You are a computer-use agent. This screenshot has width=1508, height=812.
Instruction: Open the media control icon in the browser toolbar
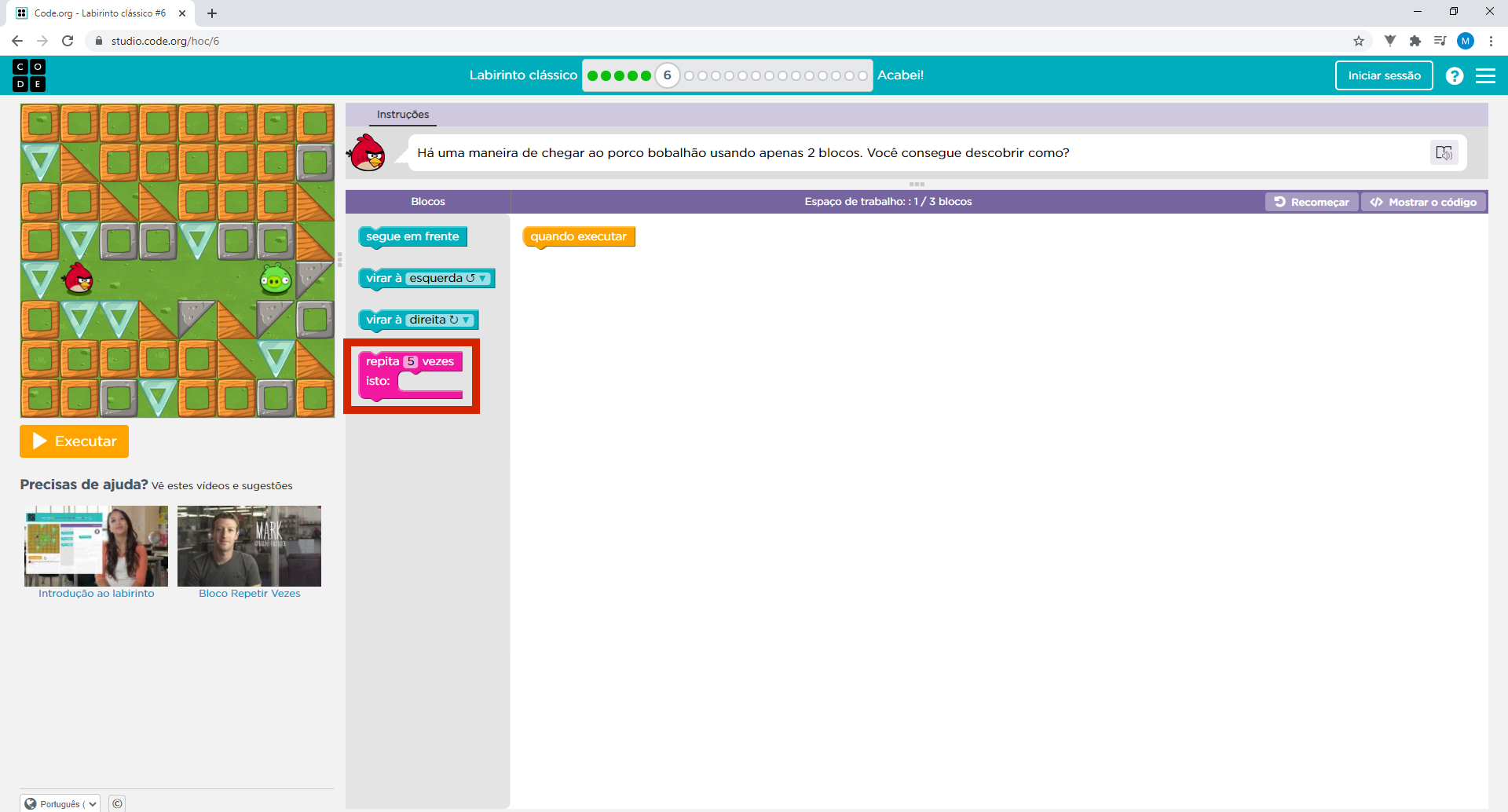coord(1440,41)
